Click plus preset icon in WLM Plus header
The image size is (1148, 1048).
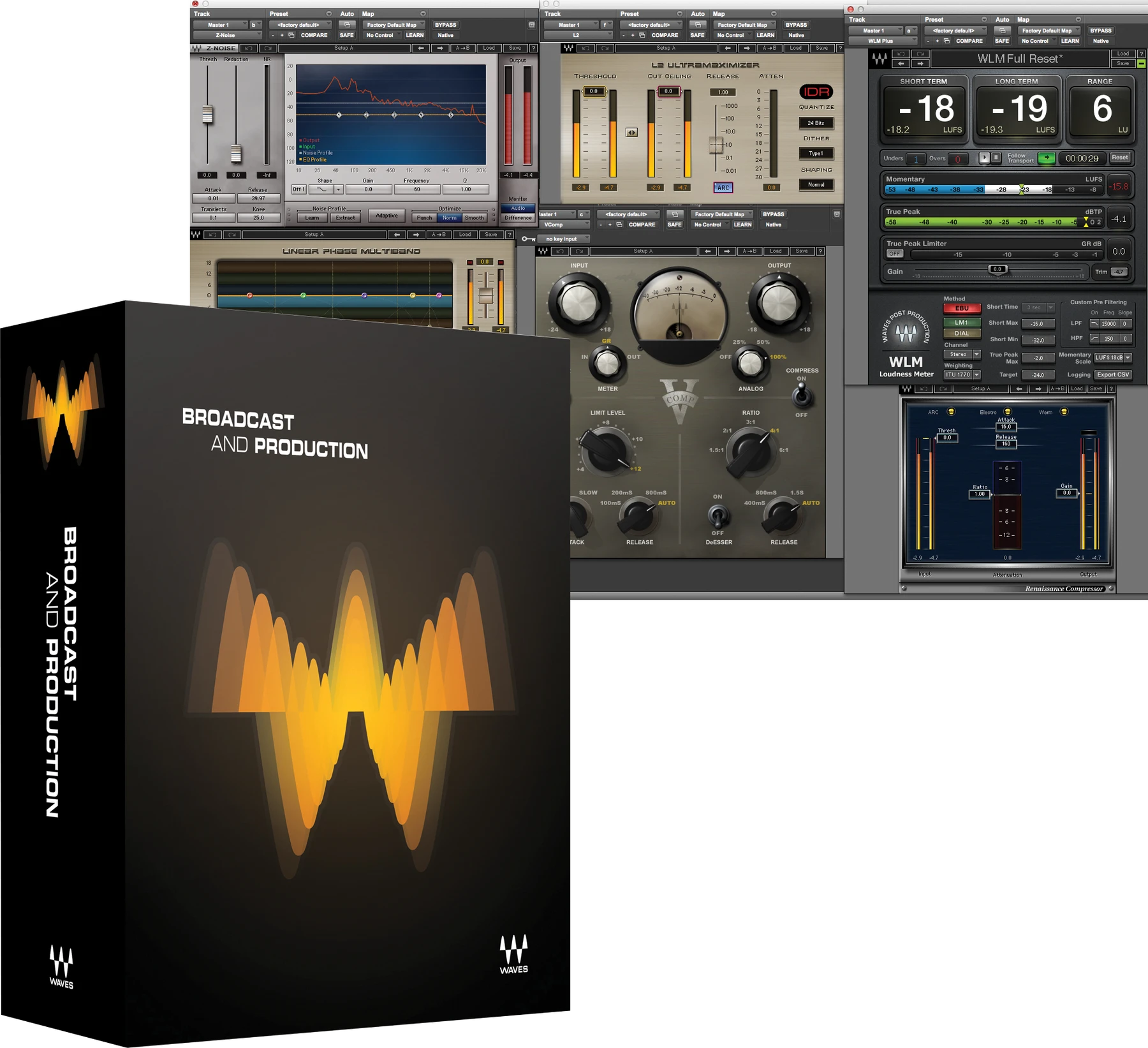click(x=937, y=41)
